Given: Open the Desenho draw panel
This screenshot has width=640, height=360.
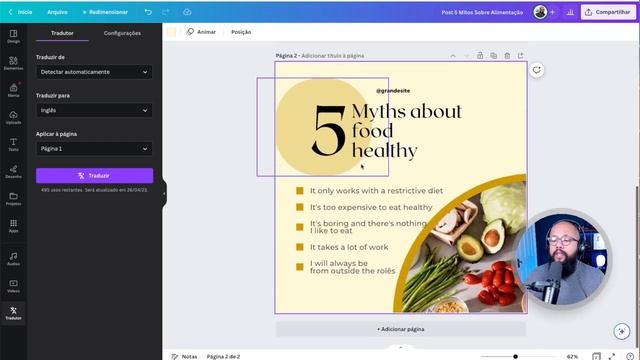Looking at the screenshot, I should point(13,171).
